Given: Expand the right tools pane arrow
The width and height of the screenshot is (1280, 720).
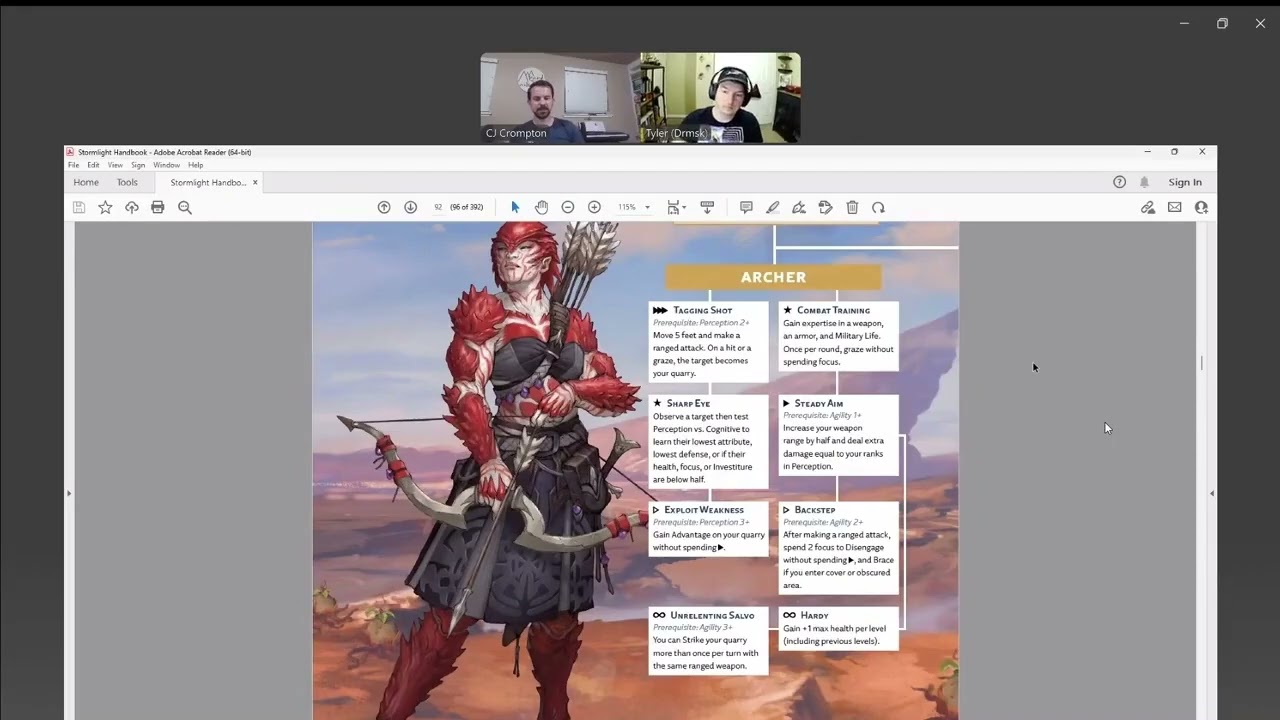Looking at the screenshot, I should [x=1212, y=493].
